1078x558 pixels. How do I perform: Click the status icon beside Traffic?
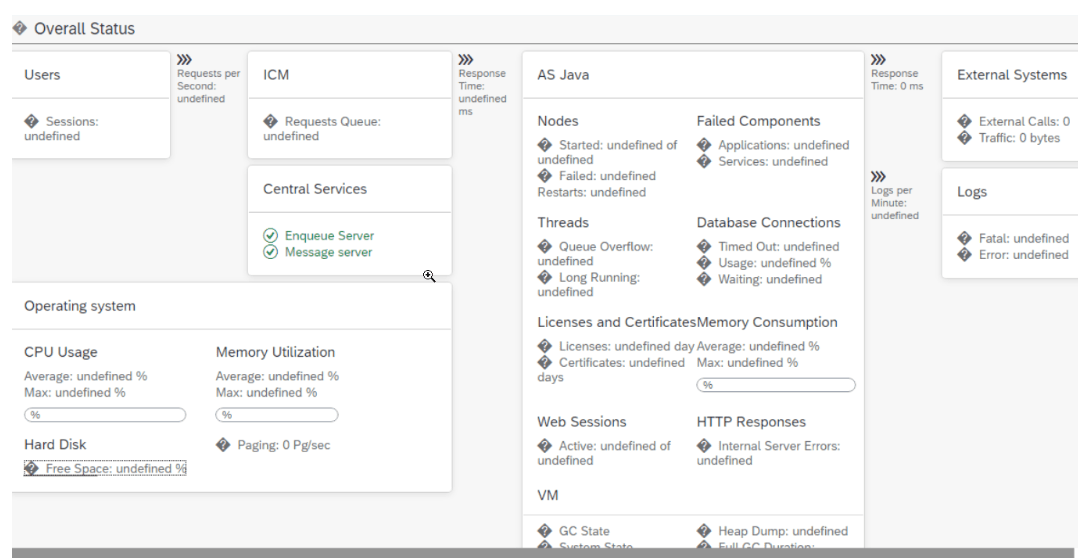click(965, 138)
